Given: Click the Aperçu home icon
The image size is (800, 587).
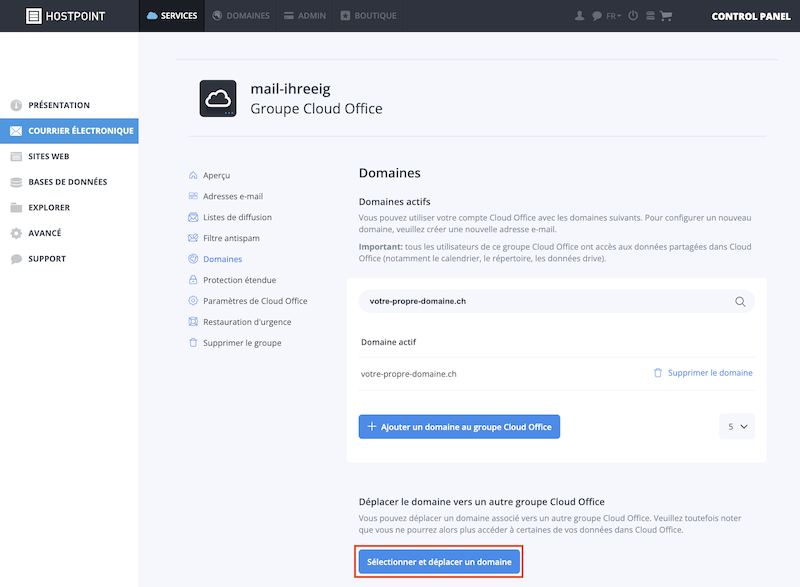Looking at the screenshot, I should coord(193,175).
